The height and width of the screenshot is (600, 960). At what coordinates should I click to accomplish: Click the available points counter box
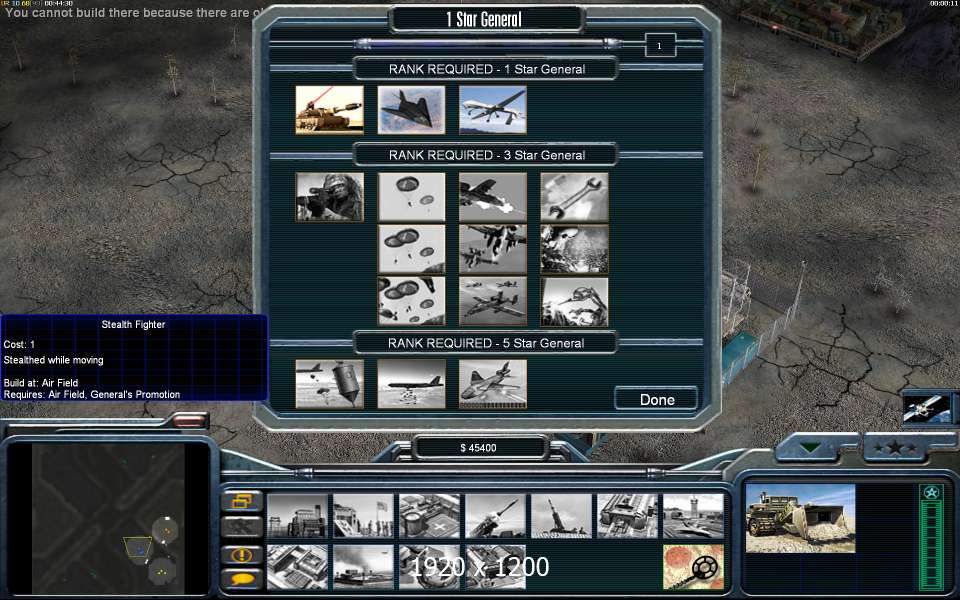(659, 45)
